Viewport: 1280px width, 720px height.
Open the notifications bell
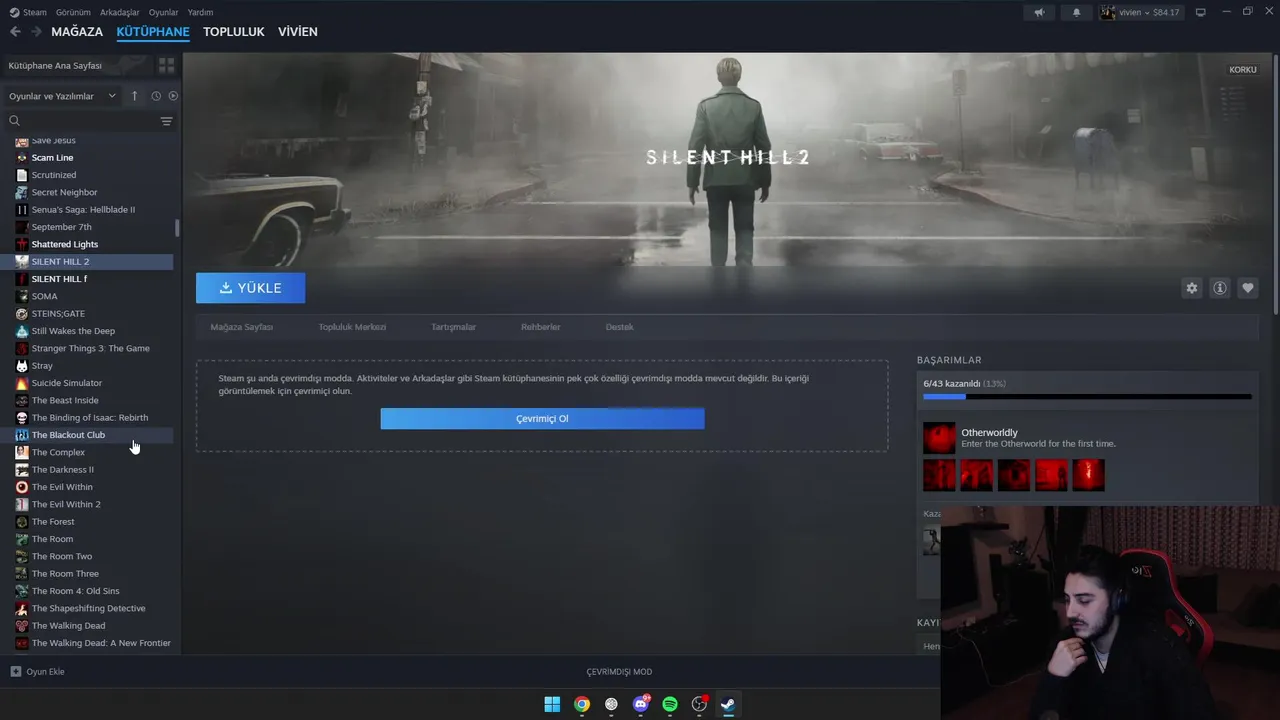point(1077,12)
